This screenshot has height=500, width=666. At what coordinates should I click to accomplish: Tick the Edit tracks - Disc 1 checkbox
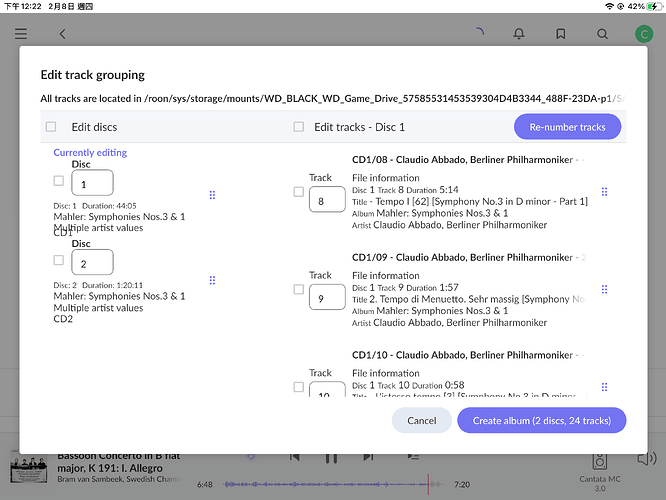click(x=299, y=127)
